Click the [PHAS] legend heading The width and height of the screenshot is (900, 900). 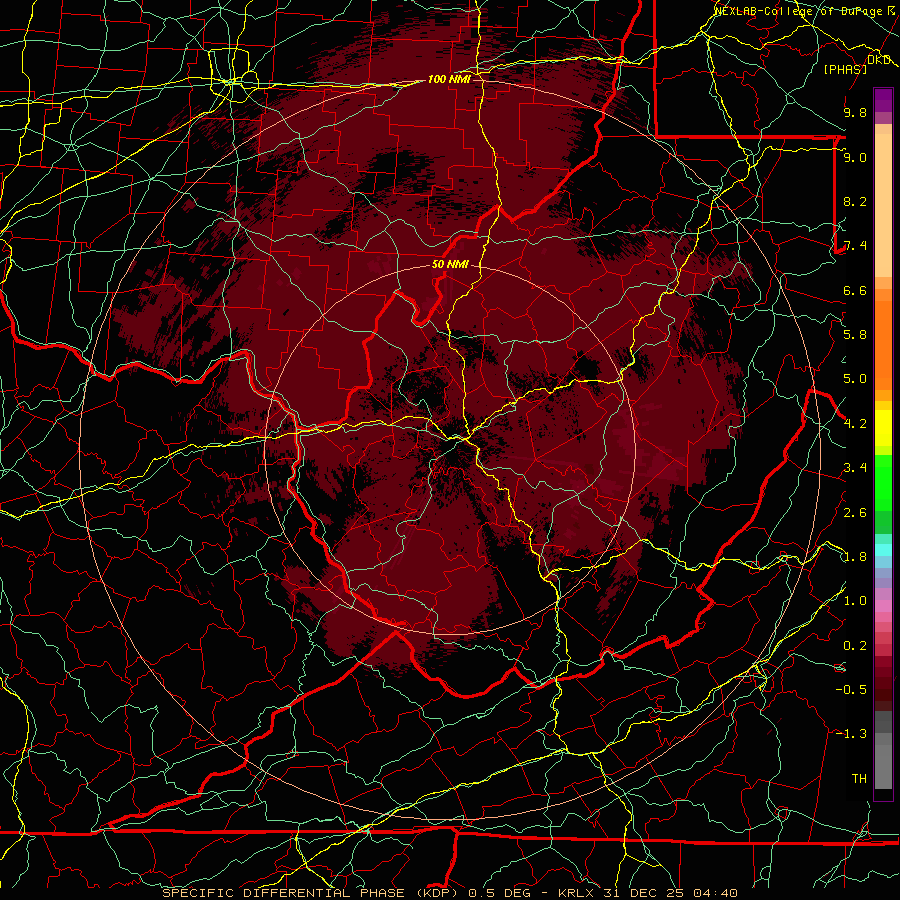click(845, 69)
